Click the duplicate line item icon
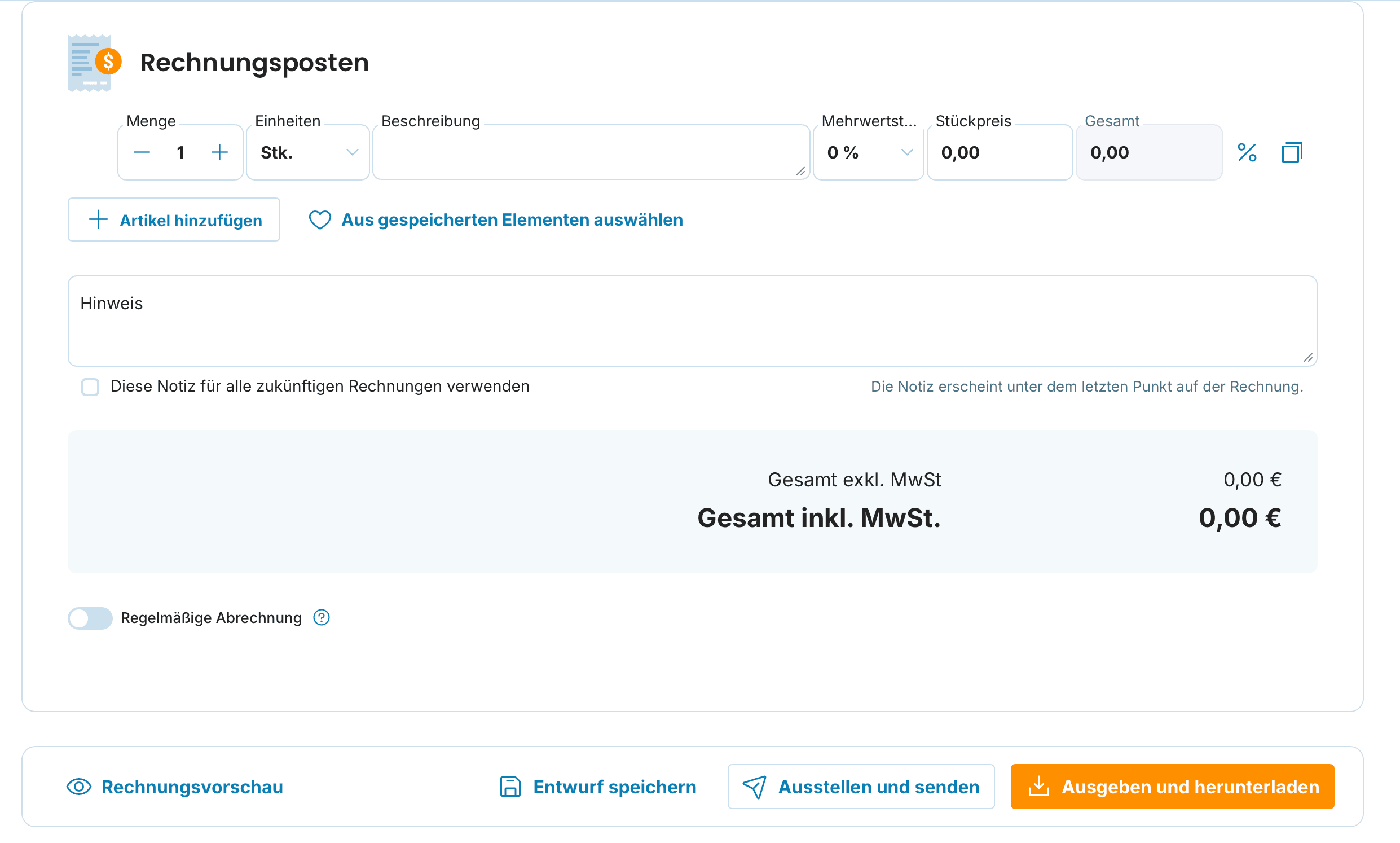This screenshot has width=1400, height=843. (x=1292, y=152)
